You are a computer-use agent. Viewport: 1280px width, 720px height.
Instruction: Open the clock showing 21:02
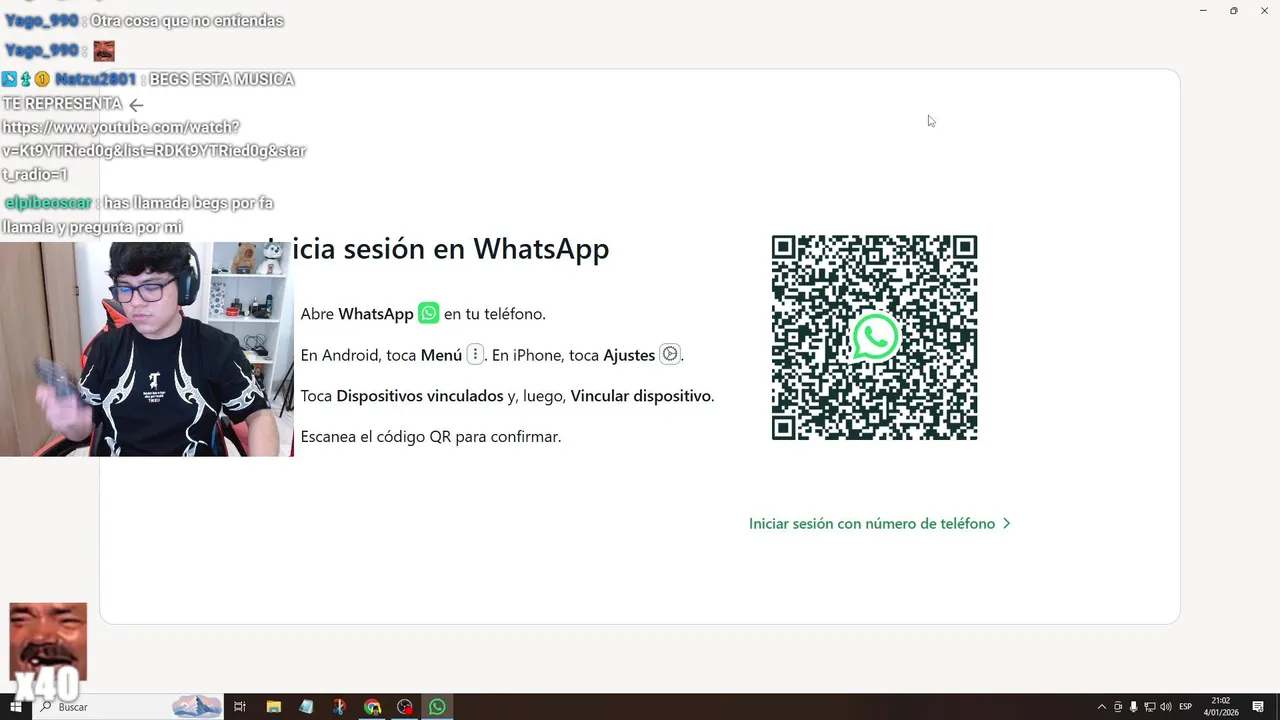click(x=1221, y=707)
